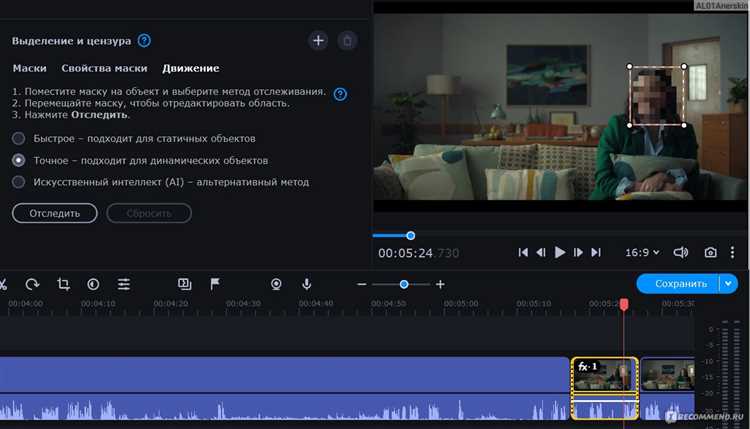Click the Сбросить button
The image size is (750, 429).
click(149, 213)
